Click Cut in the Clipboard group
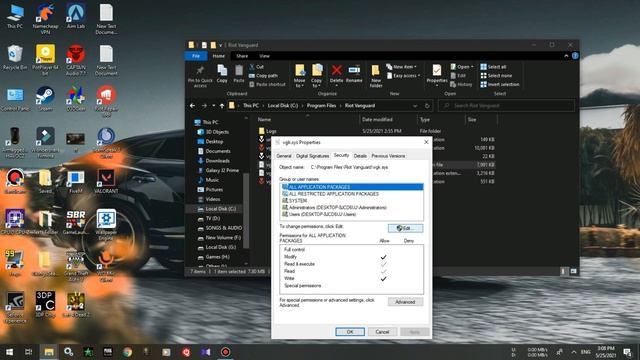The height and width of the screenshot is (360, 640). click(257, 67)
